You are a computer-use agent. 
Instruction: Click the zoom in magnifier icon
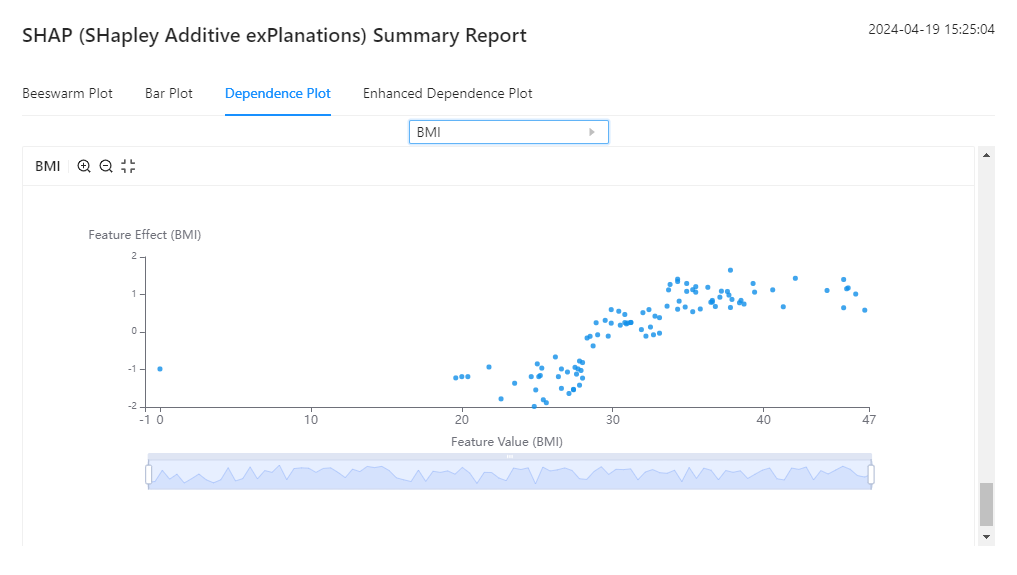point(84,166)
